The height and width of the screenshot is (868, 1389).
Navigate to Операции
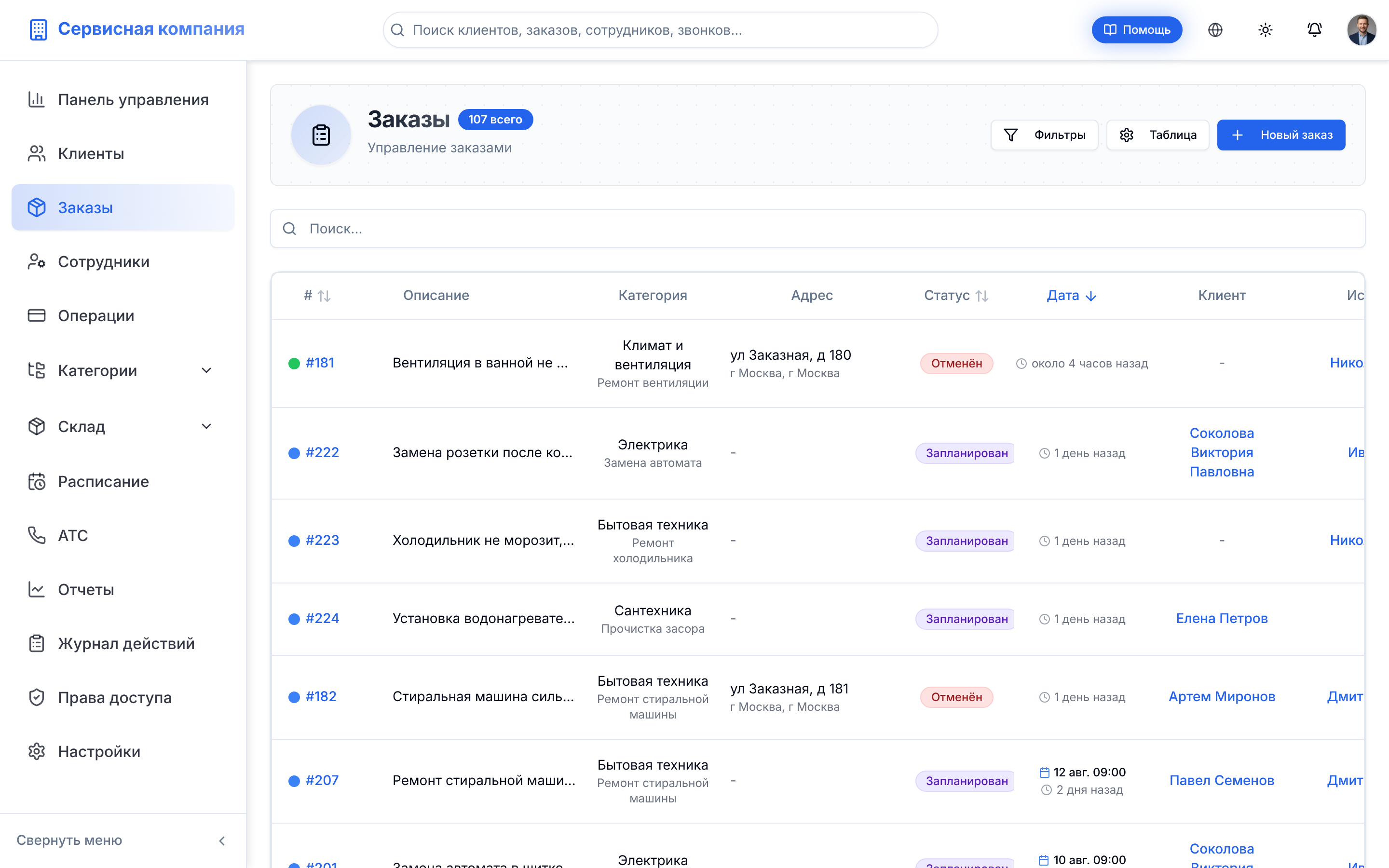(x=123, y=315)
